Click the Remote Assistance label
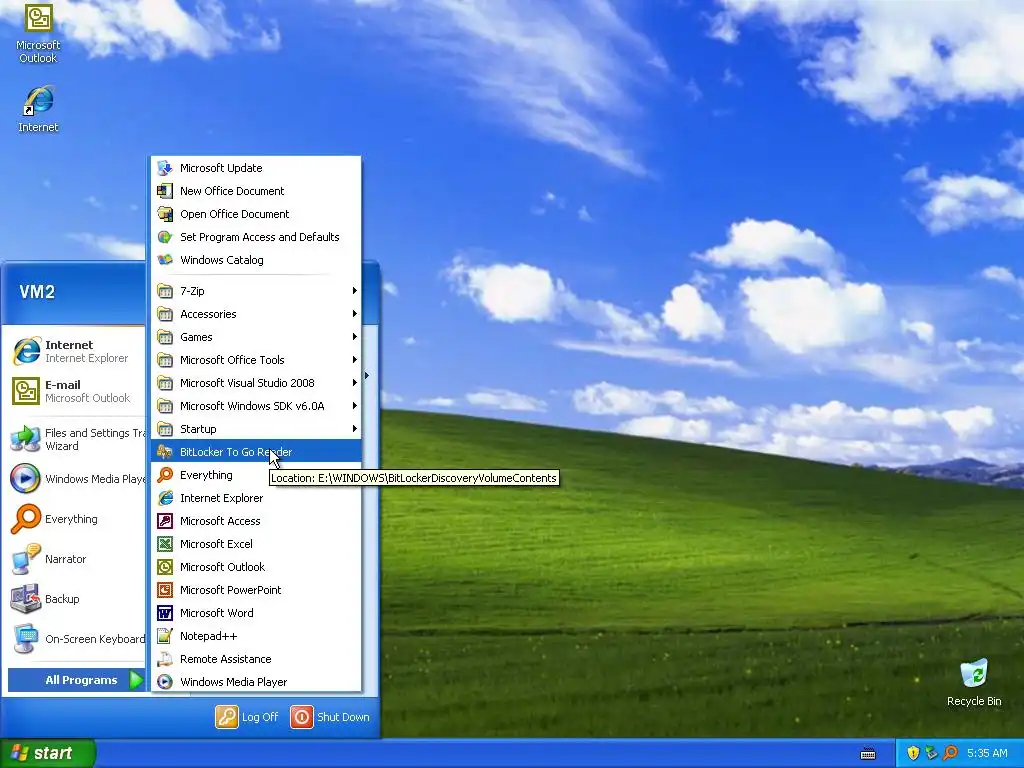 coord(225,658)
